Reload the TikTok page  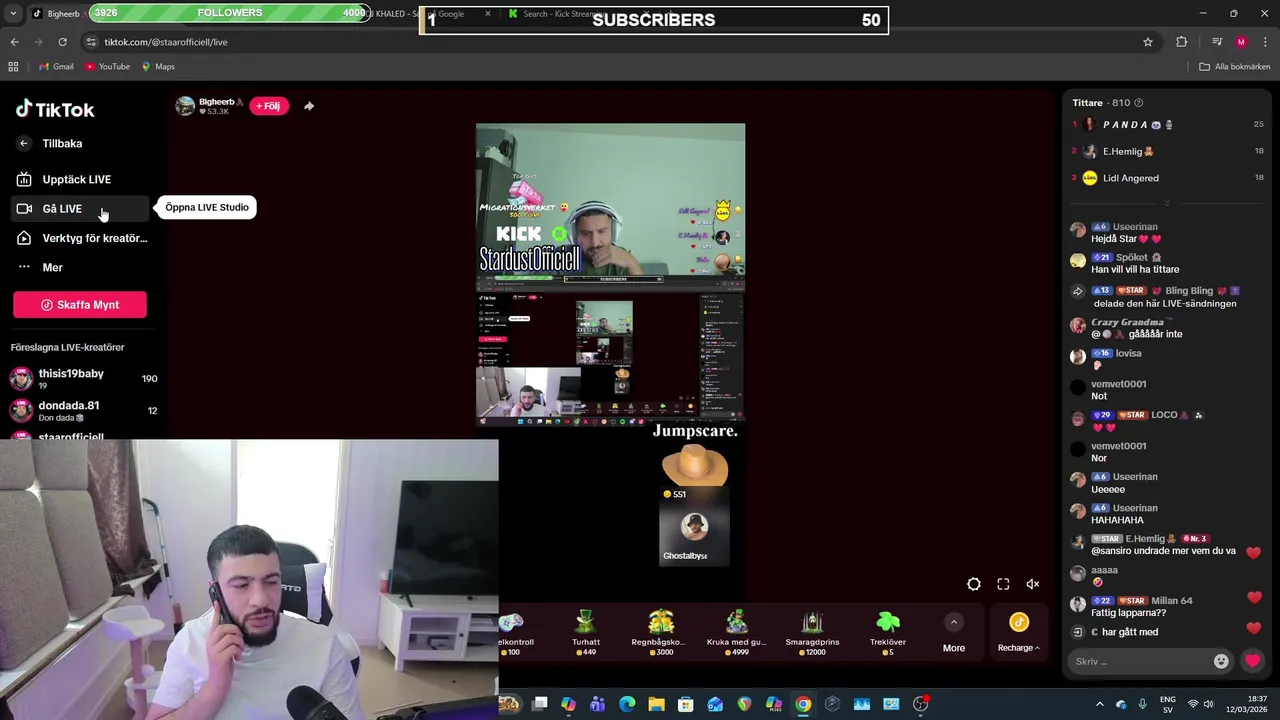[62, 42]
